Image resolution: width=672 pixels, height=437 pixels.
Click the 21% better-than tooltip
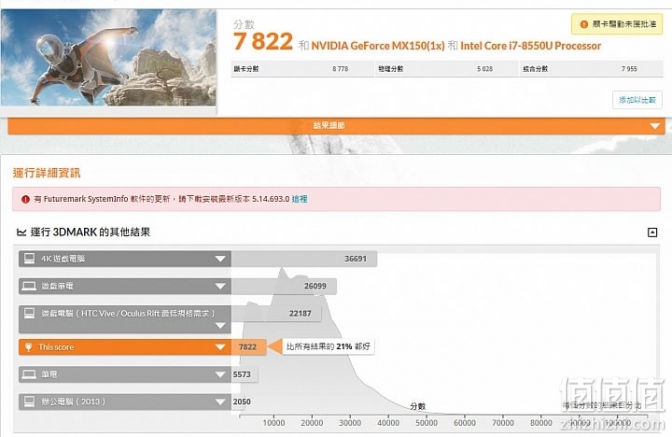click(x=328, y=347)
